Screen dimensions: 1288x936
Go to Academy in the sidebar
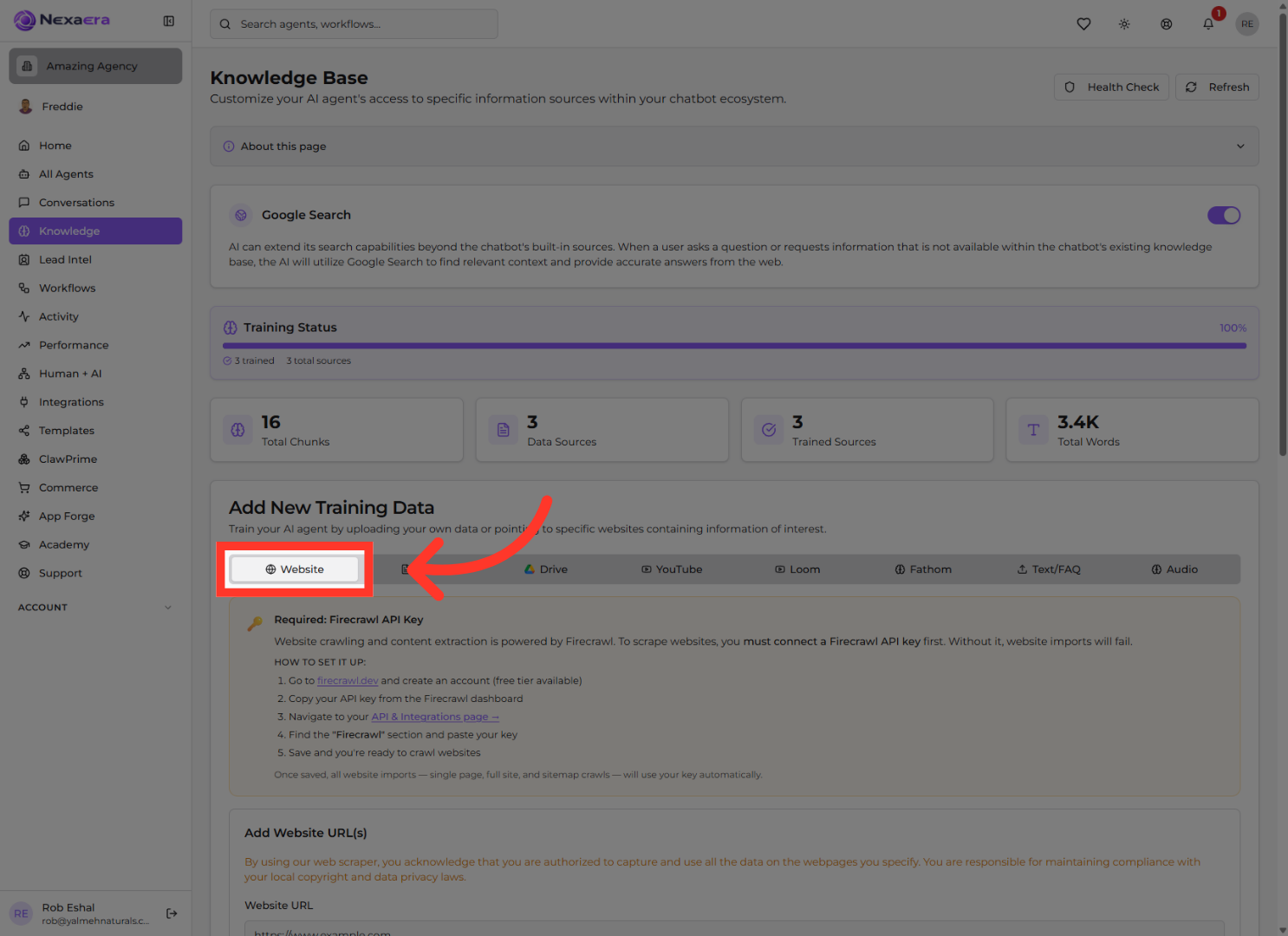[x=95, y=545]
